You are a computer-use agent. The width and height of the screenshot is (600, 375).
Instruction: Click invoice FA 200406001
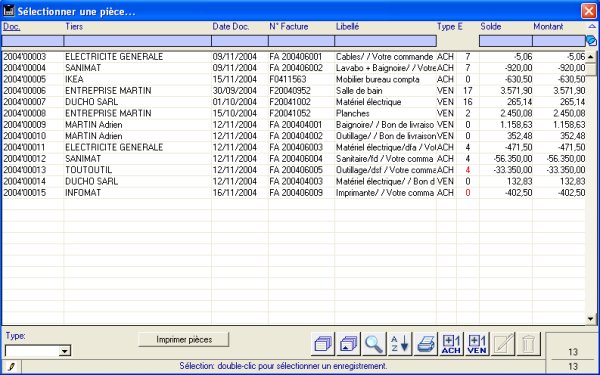point(296,57)
